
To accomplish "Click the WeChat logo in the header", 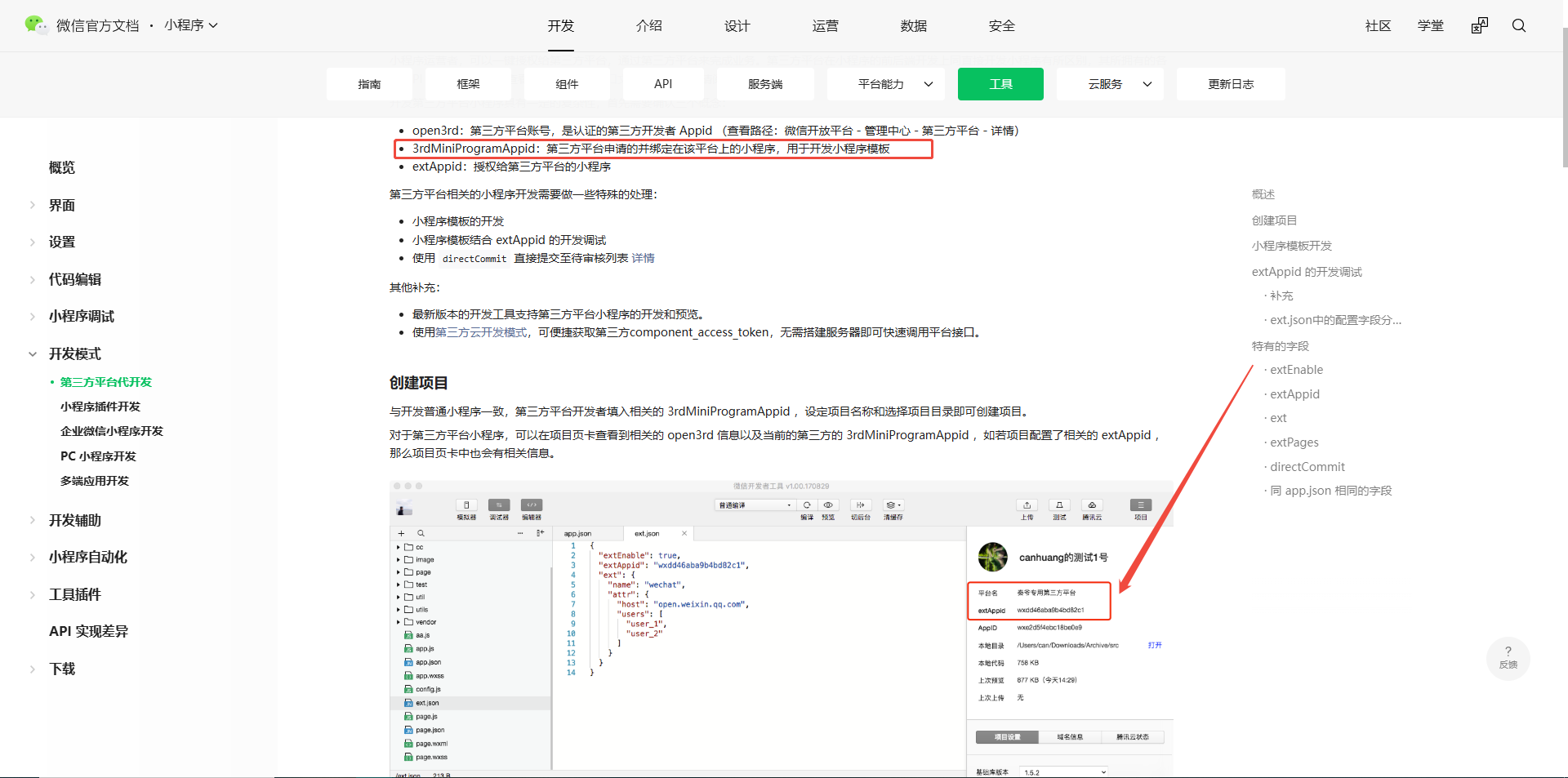I will pos(36,24).
